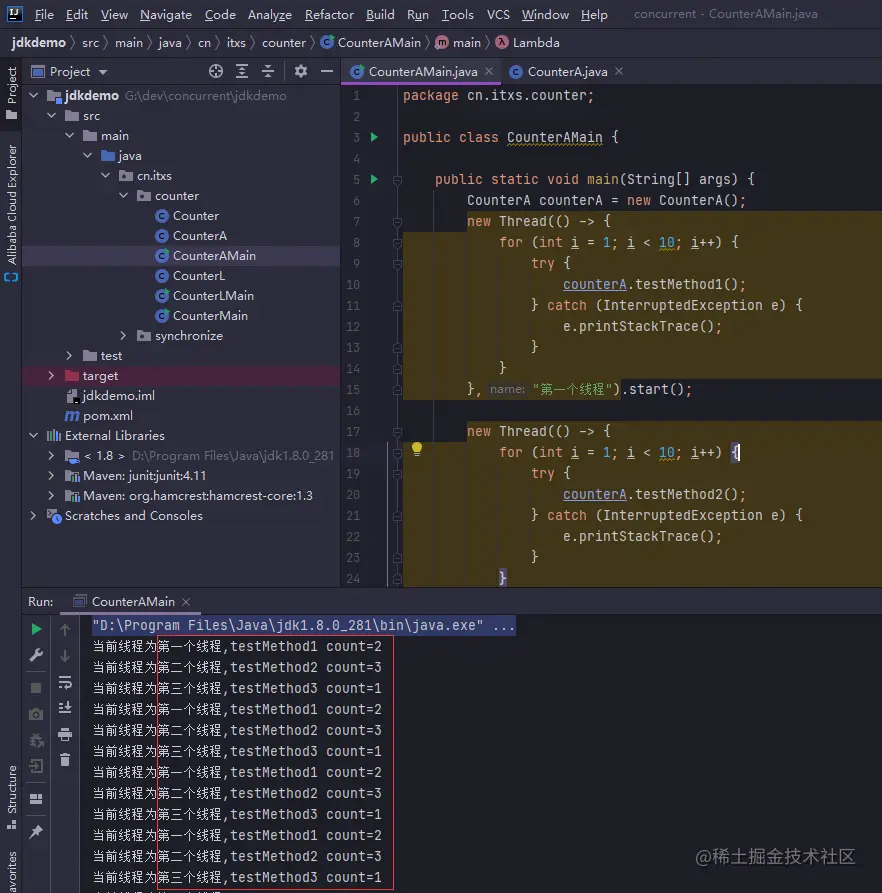Fold the lambda at line 7 gutter
The width and height of the screenshot is (882, 893).
click(397, 222)
